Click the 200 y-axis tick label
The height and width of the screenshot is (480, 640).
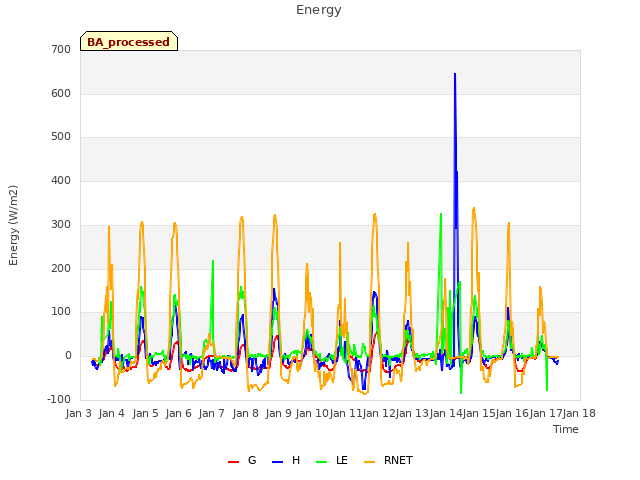61,269
